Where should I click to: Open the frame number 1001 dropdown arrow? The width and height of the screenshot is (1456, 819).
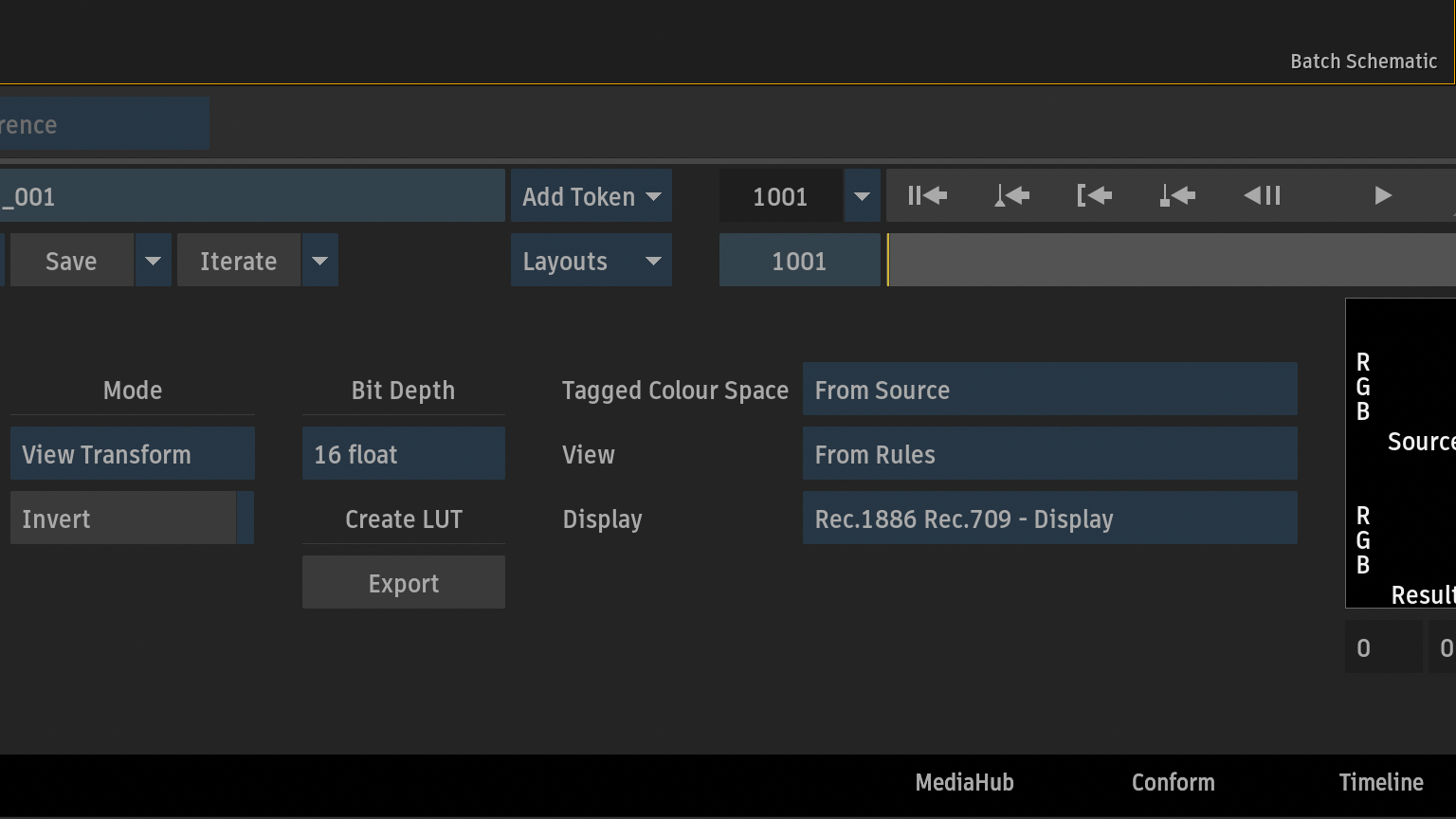coord(862,196)
